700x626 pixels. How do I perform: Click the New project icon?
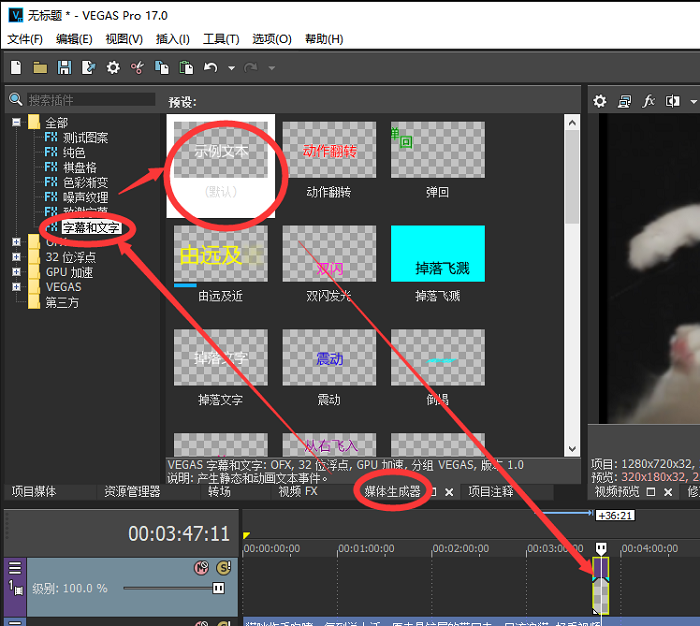[16, 67]
